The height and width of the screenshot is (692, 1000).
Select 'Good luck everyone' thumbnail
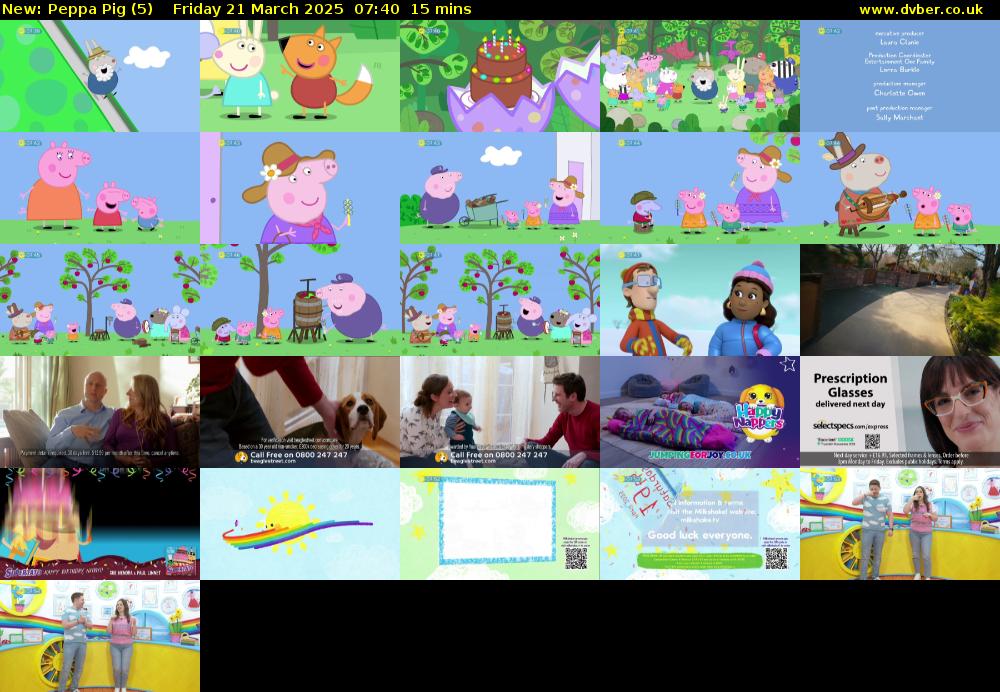(x=700, y=524)
